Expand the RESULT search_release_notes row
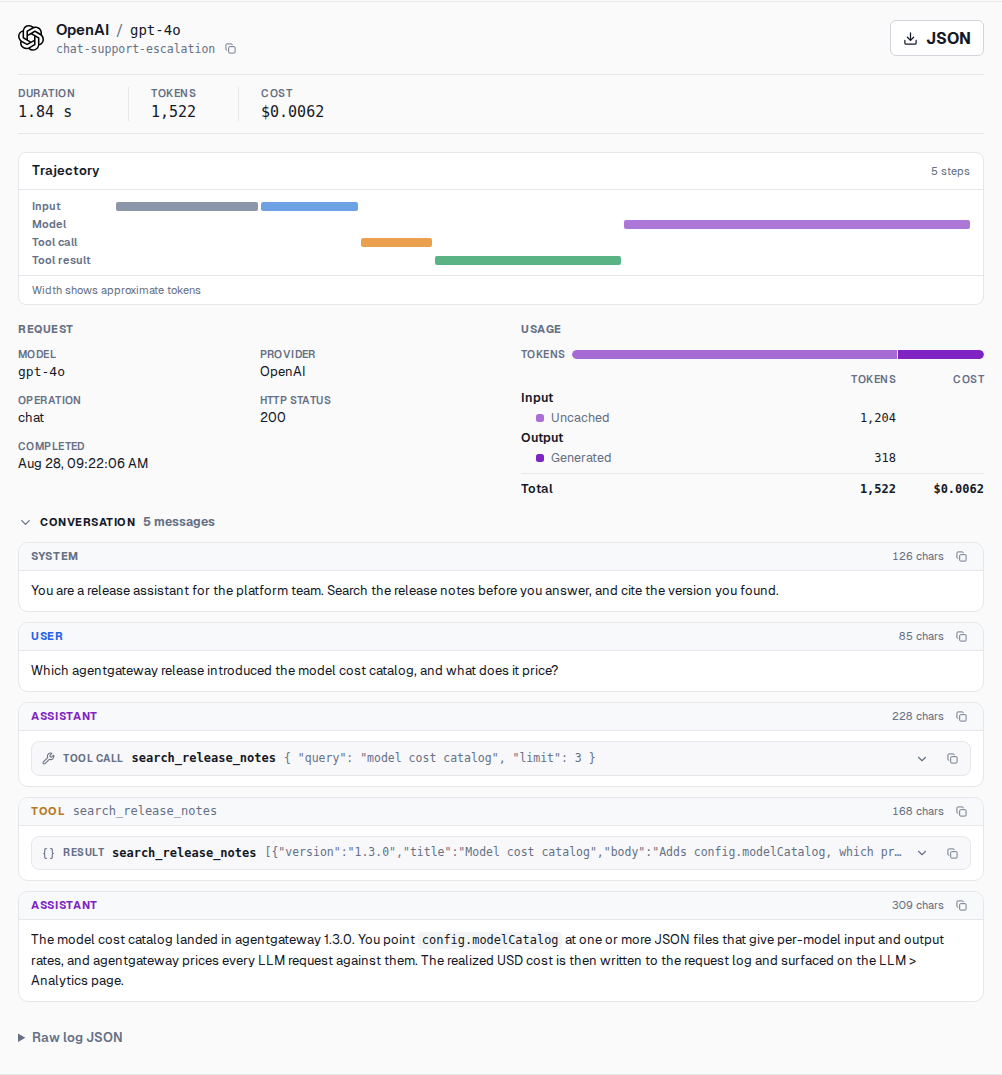This screenshot has height=1075, width=1002. click(x=922, y=853)
